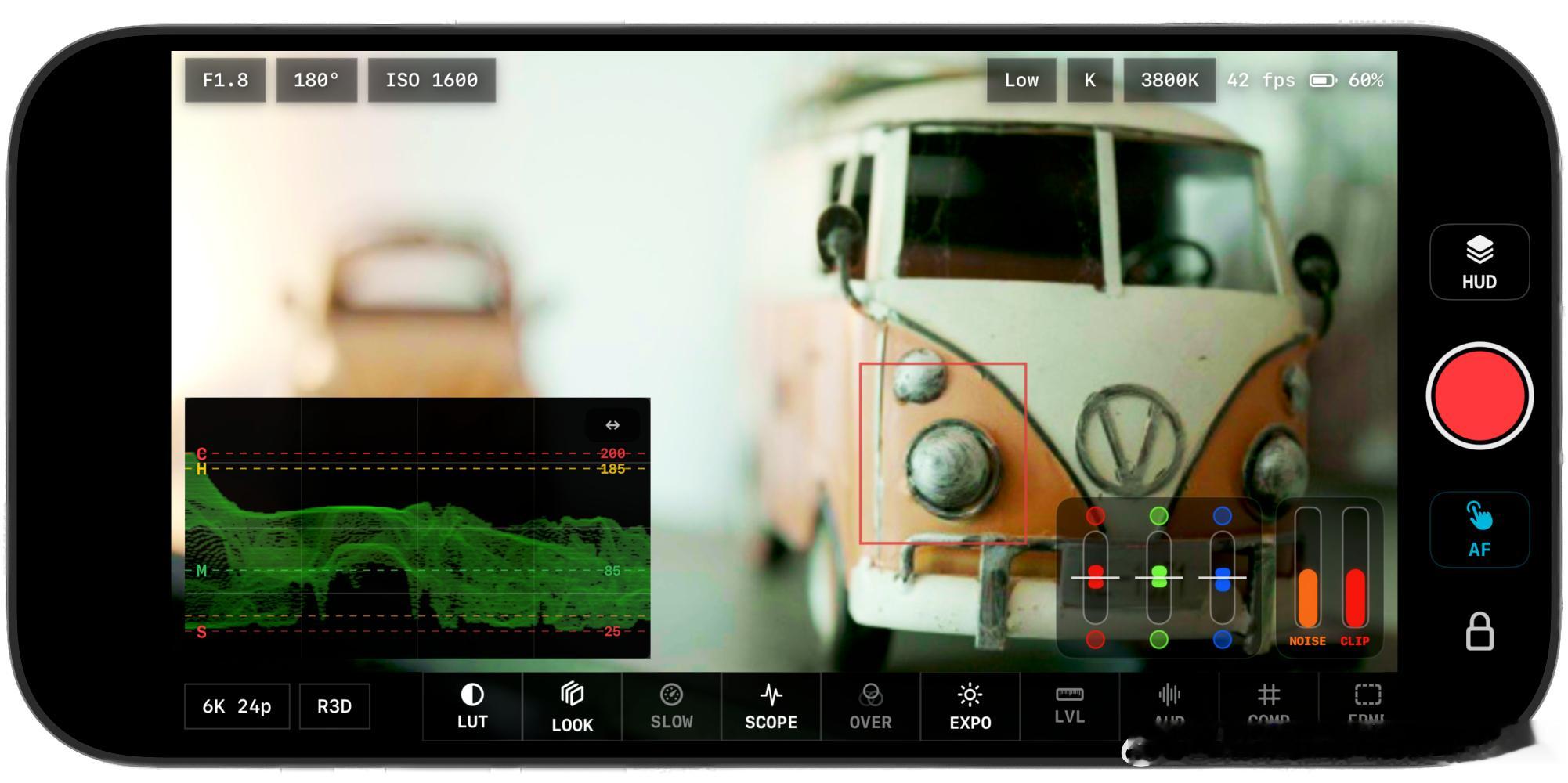
Task: Tap the 185 value on the waveform
Action: (x=612, y=469)
